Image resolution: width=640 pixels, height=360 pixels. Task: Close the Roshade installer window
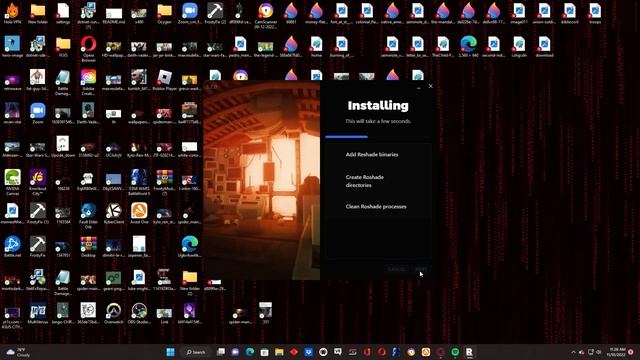(430, 86)
